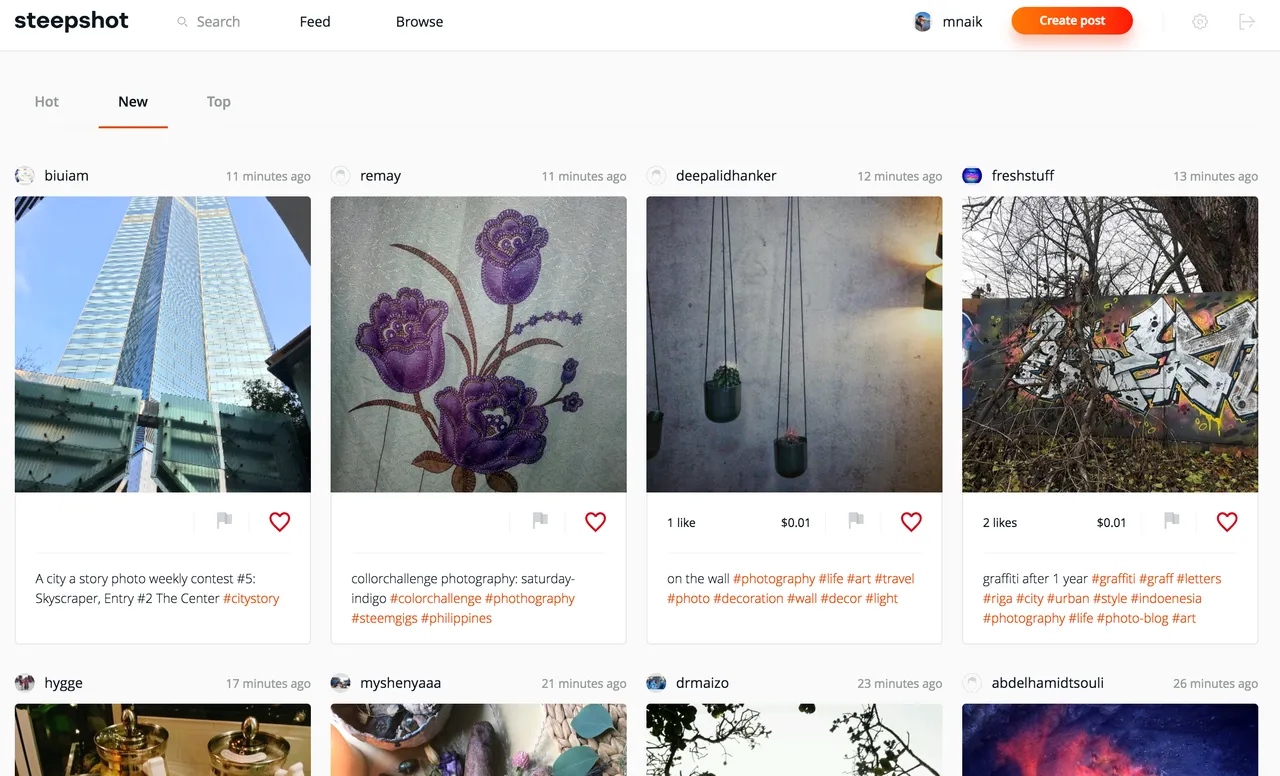
Task: Open the #phothography hashtag
Action: coord(530,599)
